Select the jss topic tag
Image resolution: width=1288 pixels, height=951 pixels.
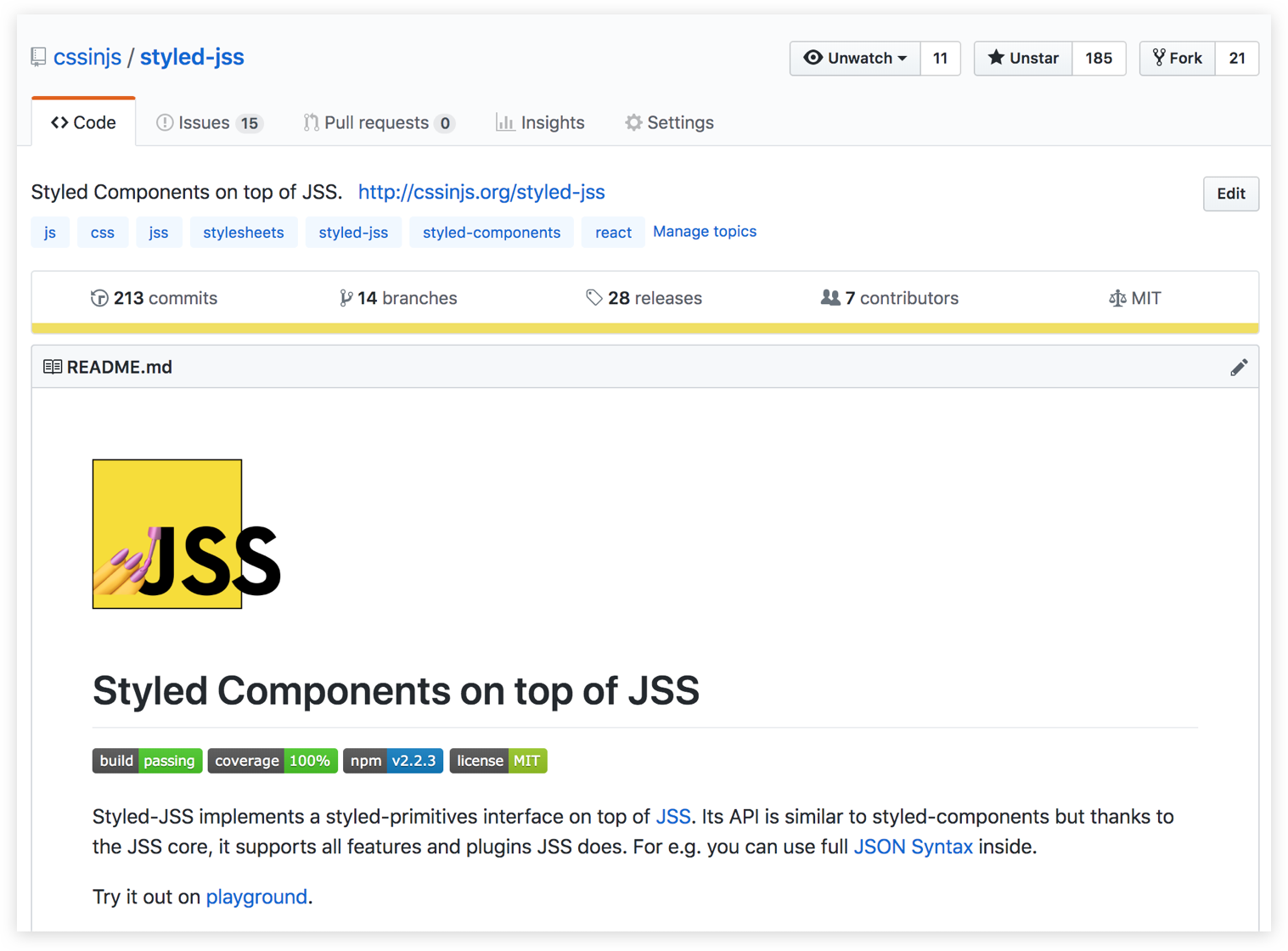tap(159, 232)
